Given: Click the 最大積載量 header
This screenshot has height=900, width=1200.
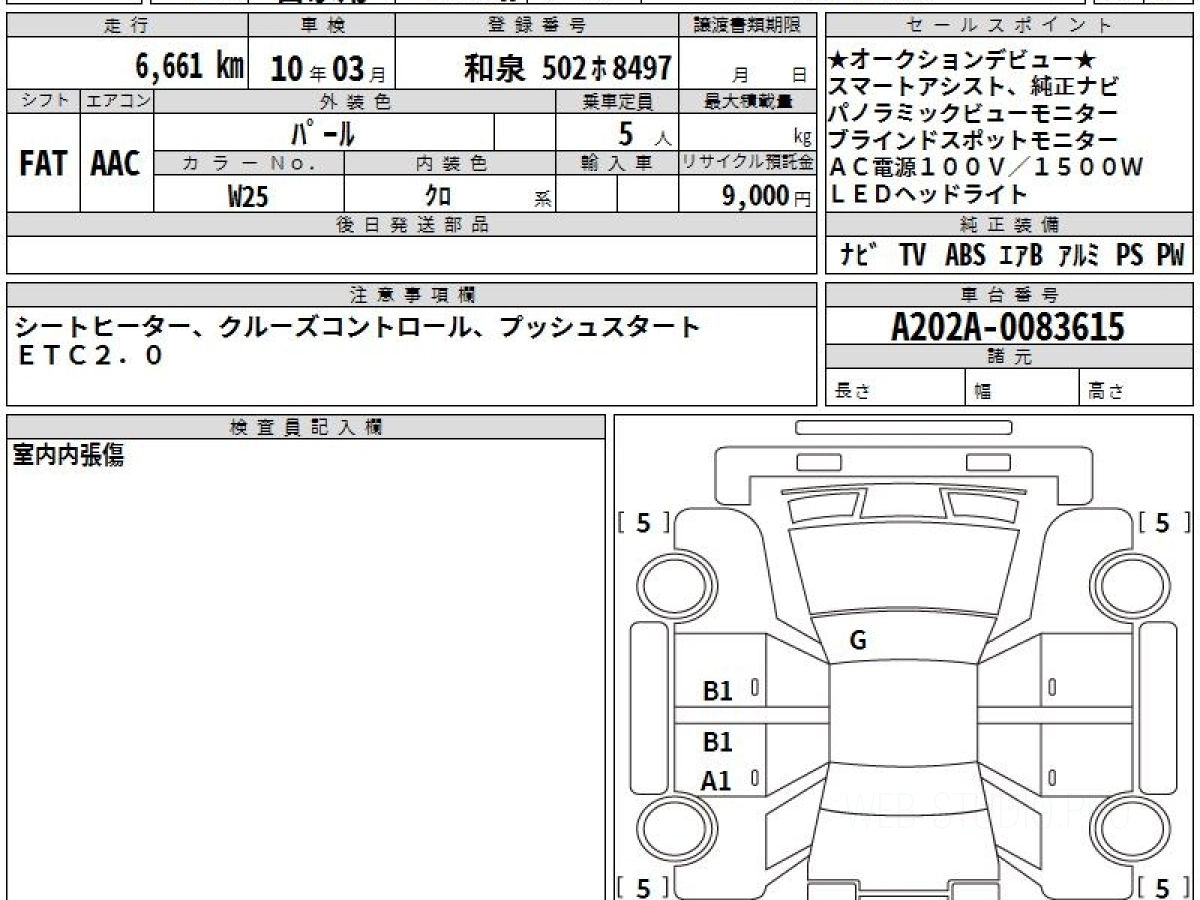Looking at the screenshot, I should coord(749,101).
